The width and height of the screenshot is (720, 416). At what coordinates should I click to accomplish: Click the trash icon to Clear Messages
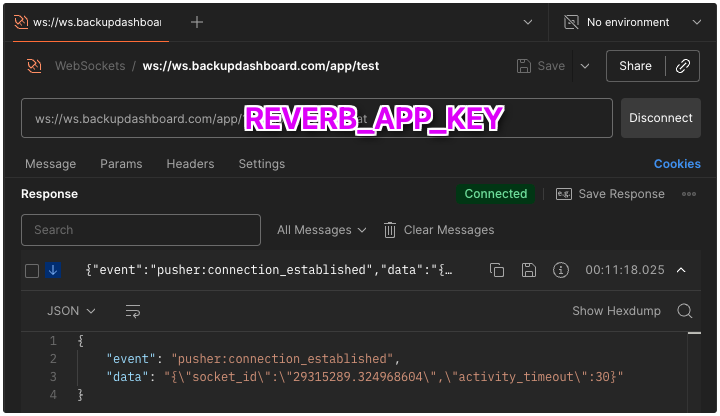(391, 230)
